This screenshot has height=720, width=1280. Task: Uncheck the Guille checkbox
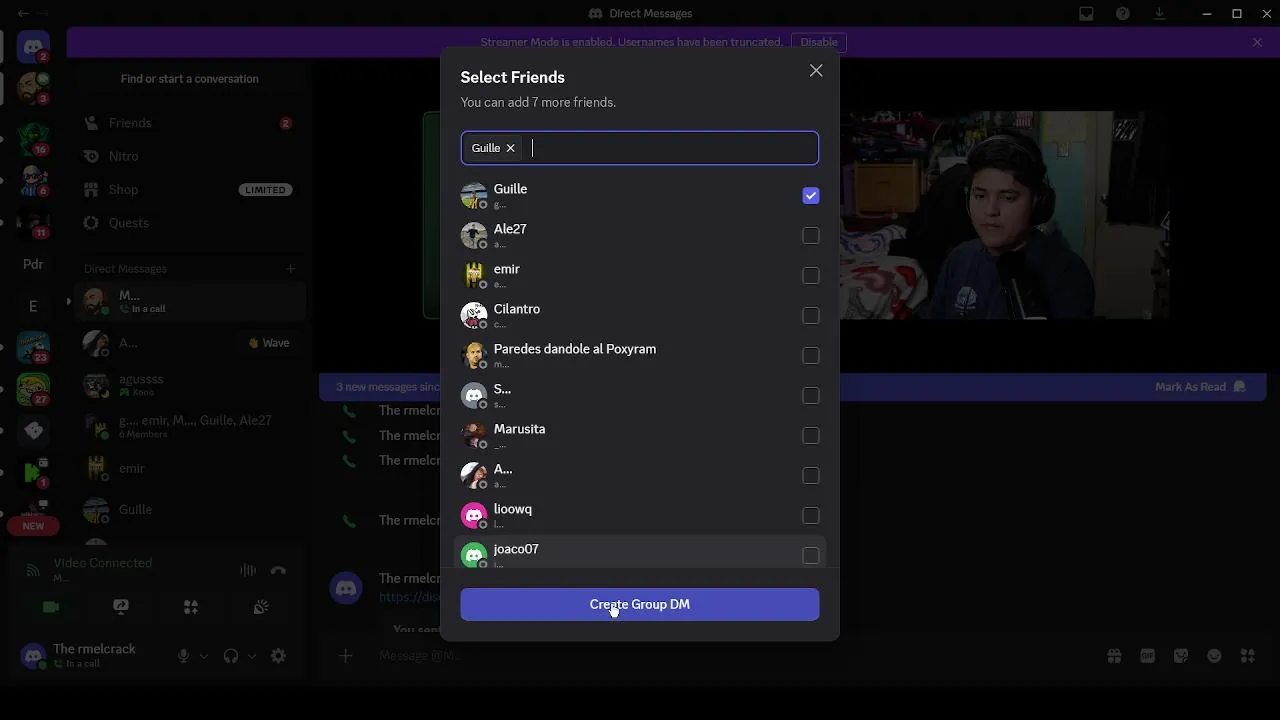click(x=811, y=196)
